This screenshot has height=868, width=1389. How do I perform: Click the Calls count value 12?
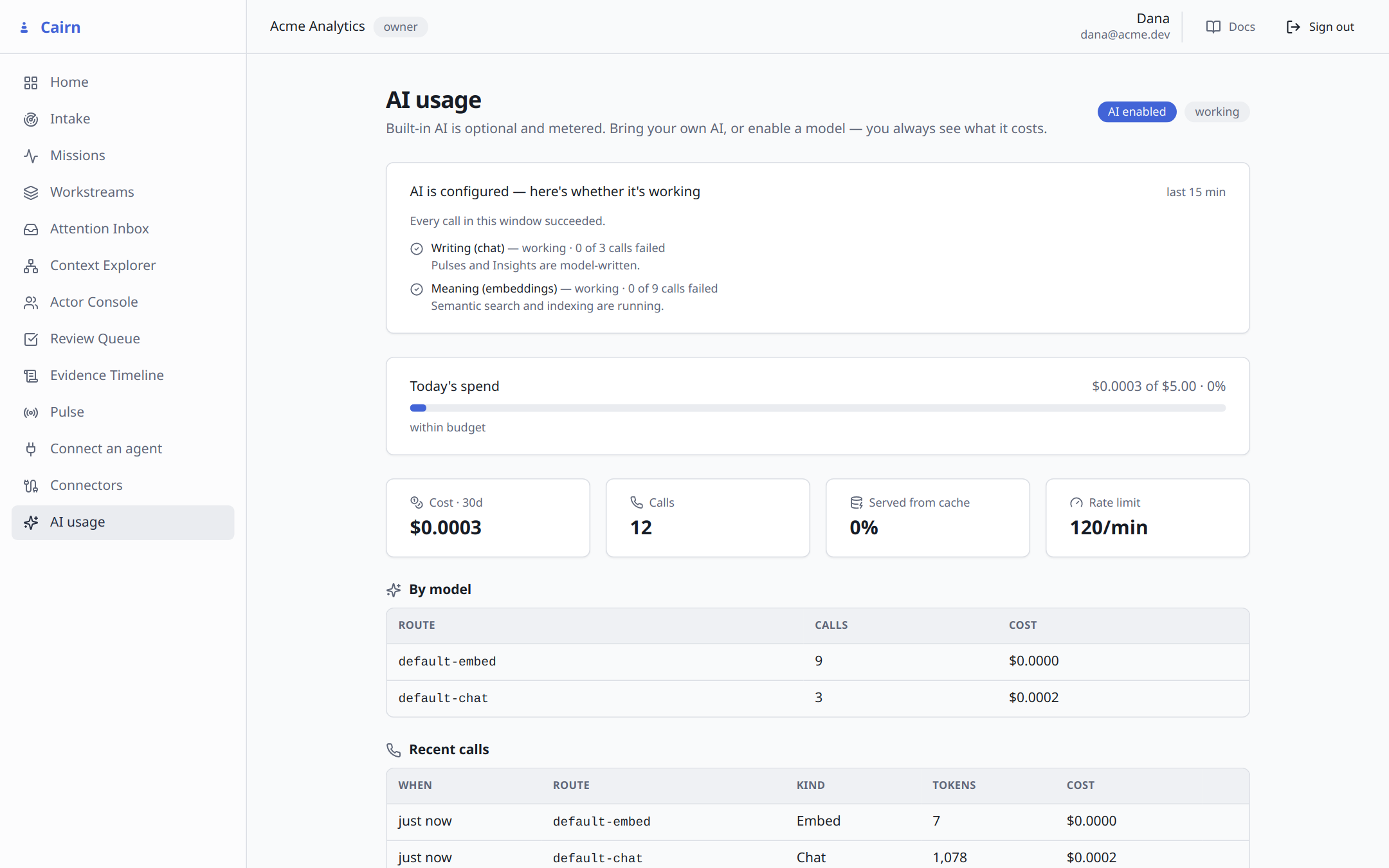641,528
